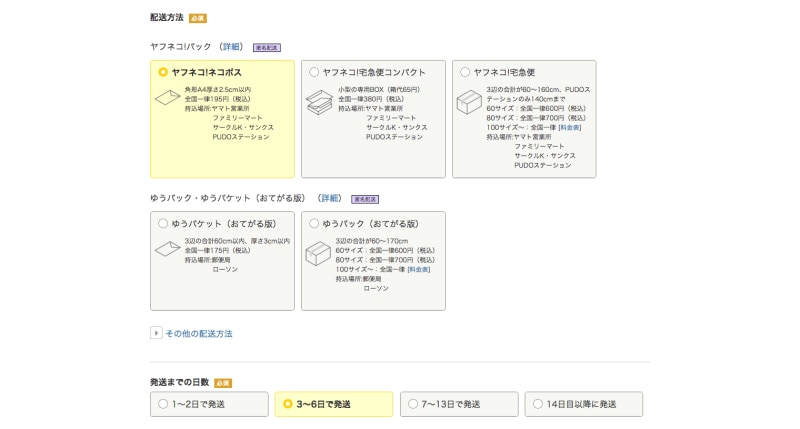The image size is (800, 429).
Task: Click the open box icon for 宅急便コンパクト
Action: click(x=318, y=101)
